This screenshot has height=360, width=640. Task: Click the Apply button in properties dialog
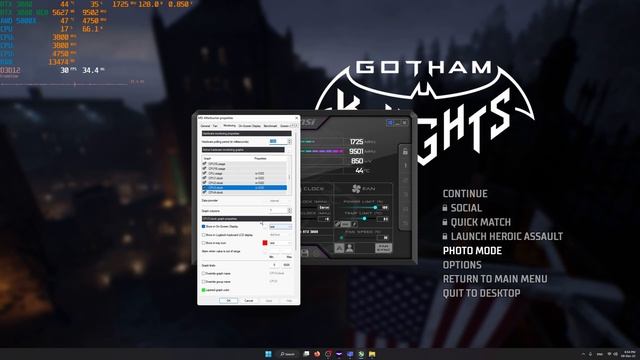269,300
